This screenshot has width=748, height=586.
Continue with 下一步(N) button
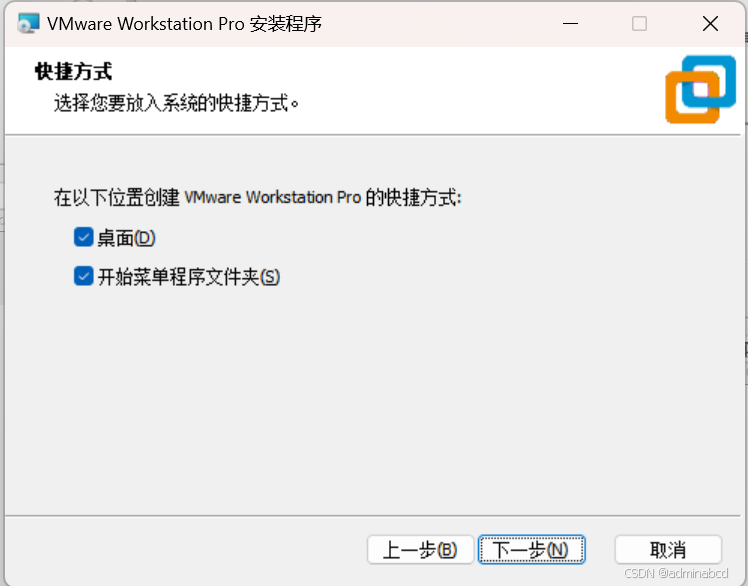tap(531, 550)
